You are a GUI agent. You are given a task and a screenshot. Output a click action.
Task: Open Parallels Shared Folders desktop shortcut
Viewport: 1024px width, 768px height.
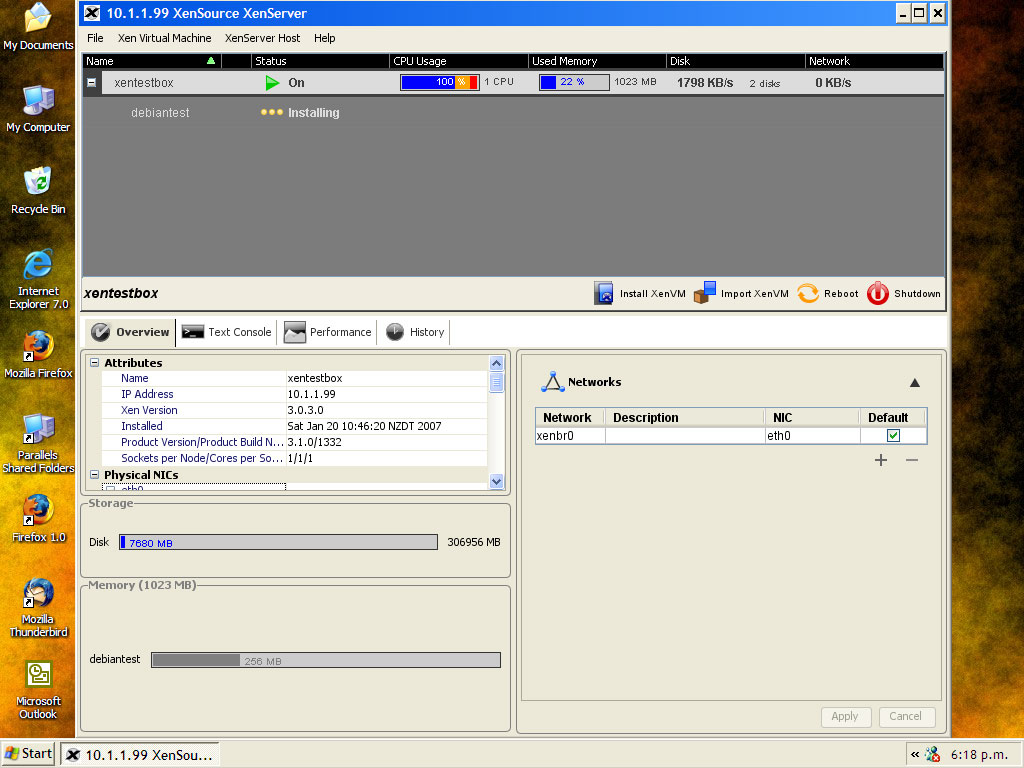coord(38,443)
